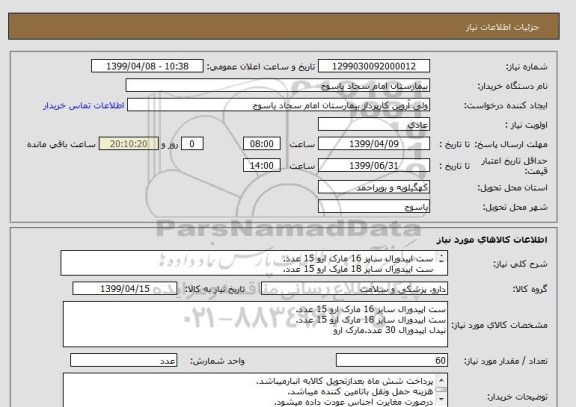Click the label حداقل تاریخ اعتبار قیمت

pos(515,166)
